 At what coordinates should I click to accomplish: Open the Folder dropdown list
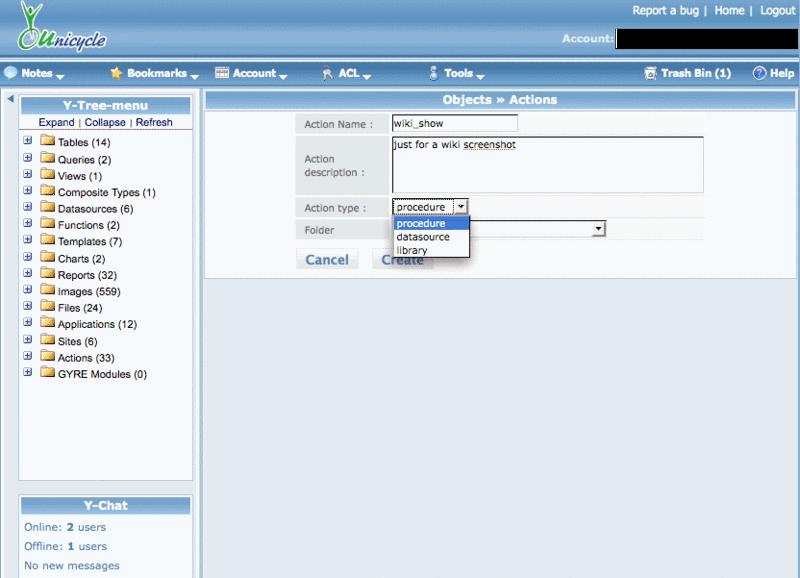point(599,229)
